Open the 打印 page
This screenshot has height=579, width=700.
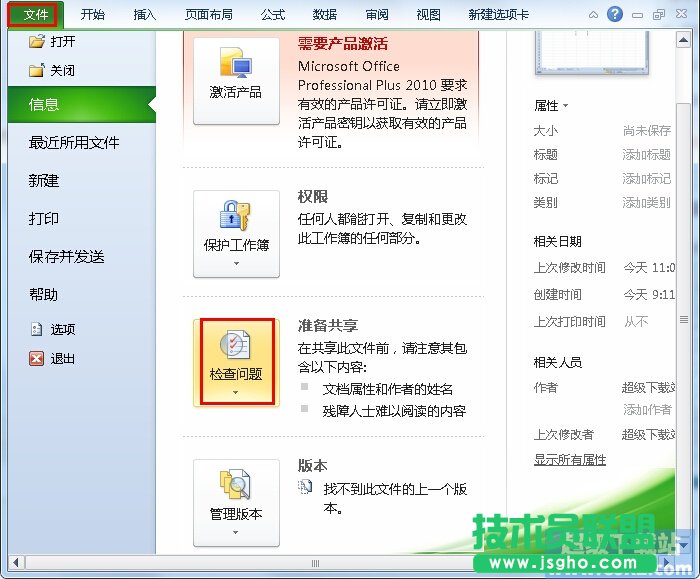[x=44, y=218]
